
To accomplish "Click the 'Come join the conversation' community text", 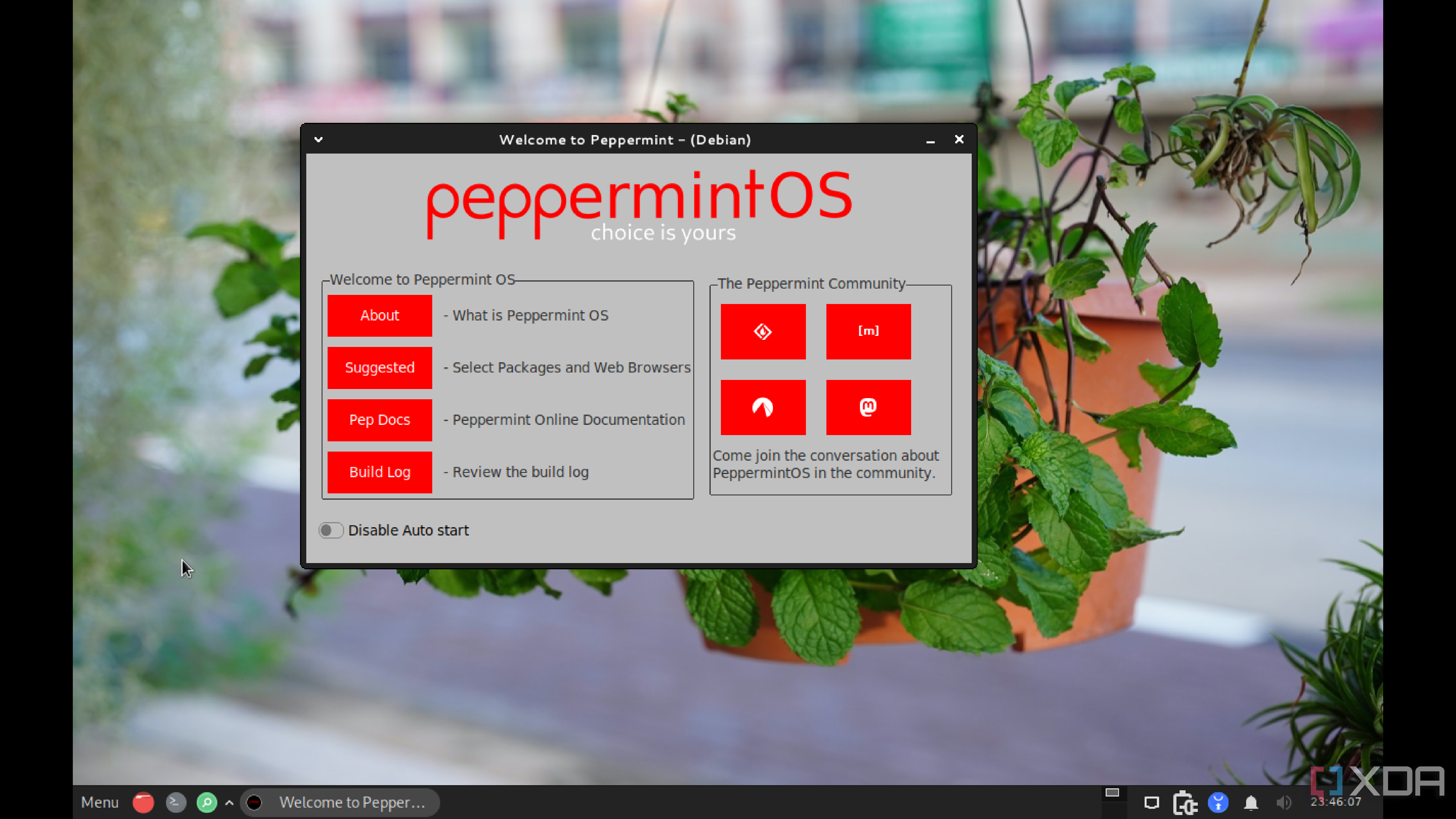I will coord(826,464).
